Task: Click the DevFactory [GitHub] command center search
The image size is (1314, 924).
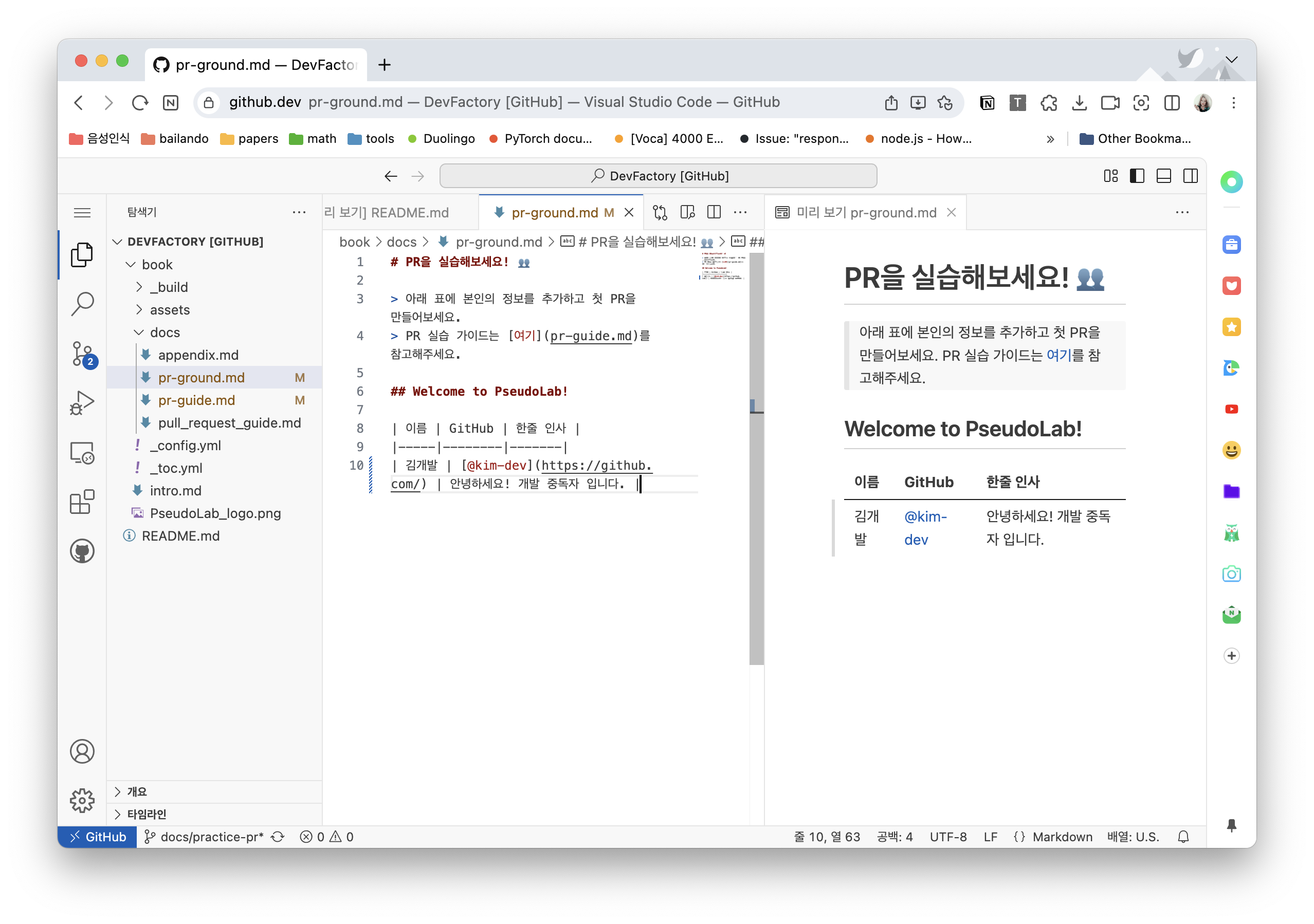Action: [658, 176]
